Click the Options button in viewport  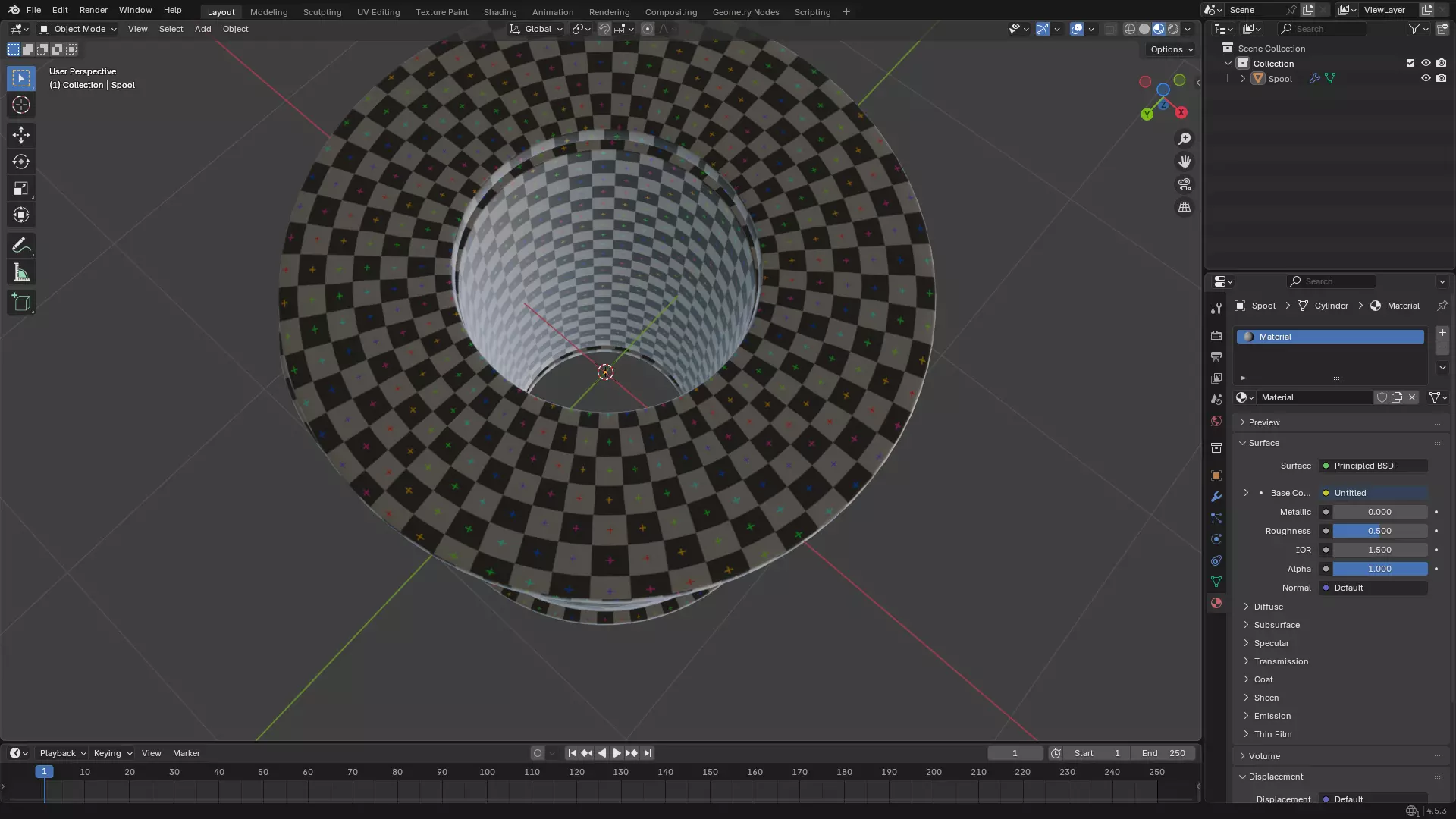pos(1171,49)
